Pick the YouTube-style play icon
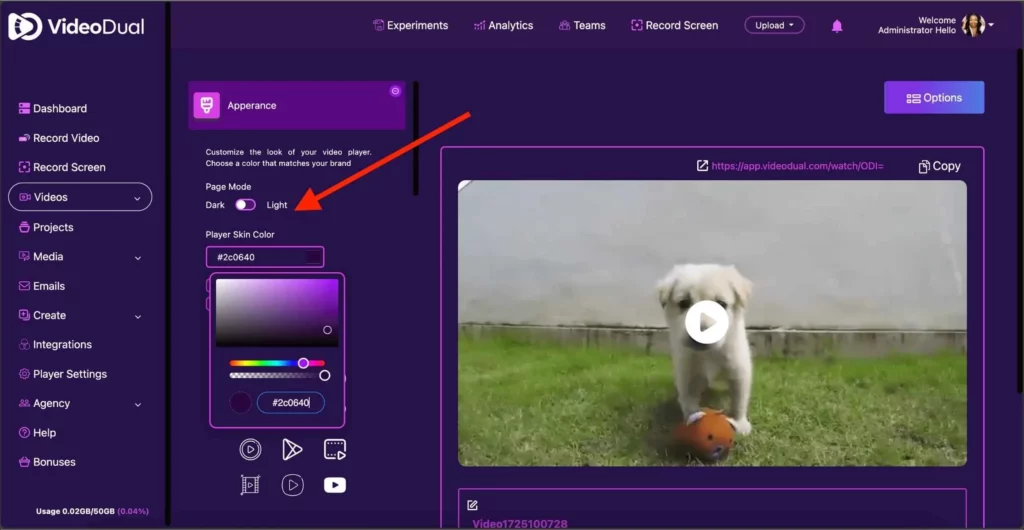Screen dimensions: 1024x530 [x=335, y=485]
